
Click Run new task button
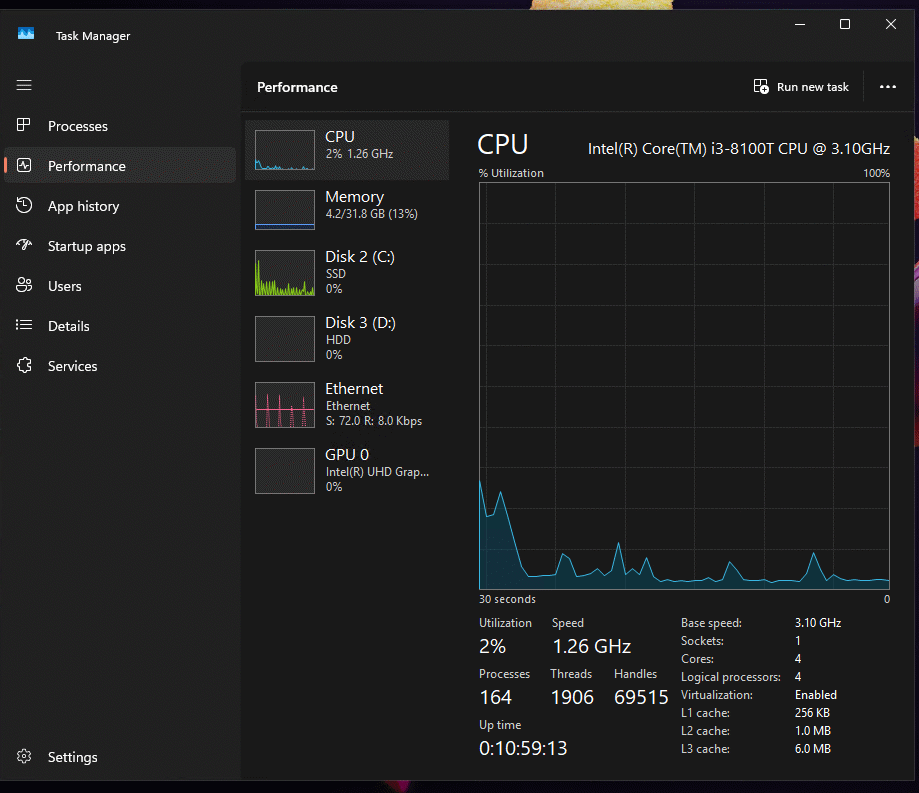(x=801, y=87)
